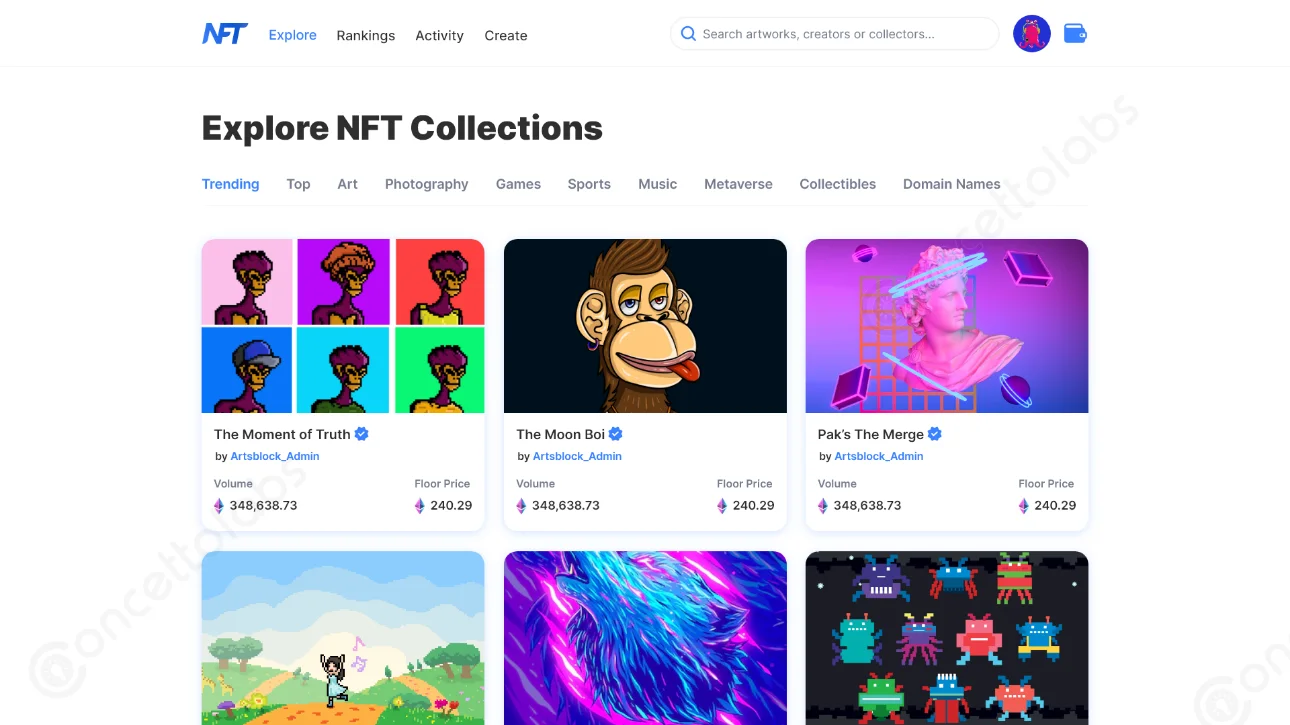Open the Metaverse category
This screenshot has height=725, width=1290.
(738, 184)
